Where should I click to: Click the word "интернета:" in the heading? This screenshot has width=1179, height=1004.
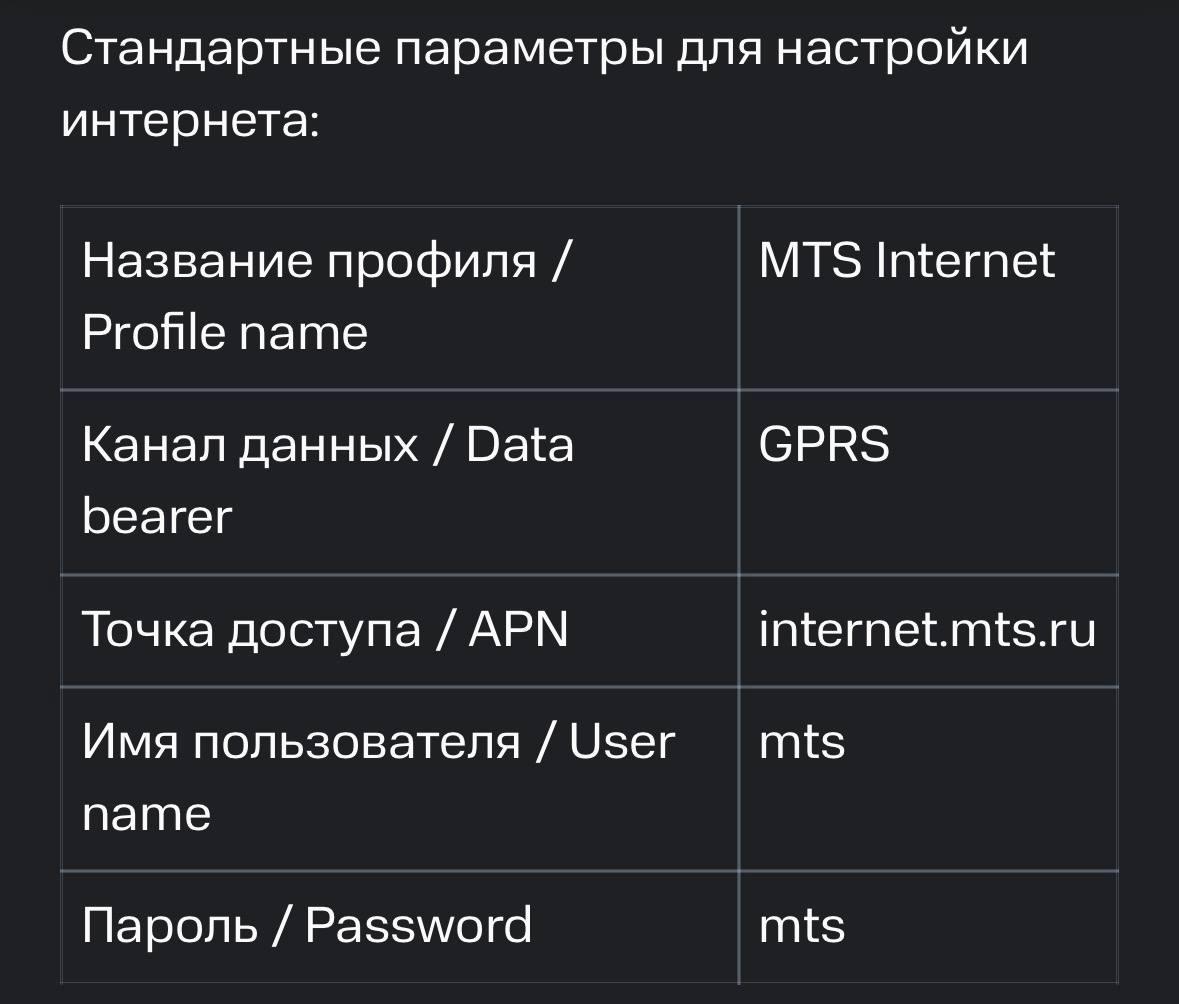(x=190, y=121)
